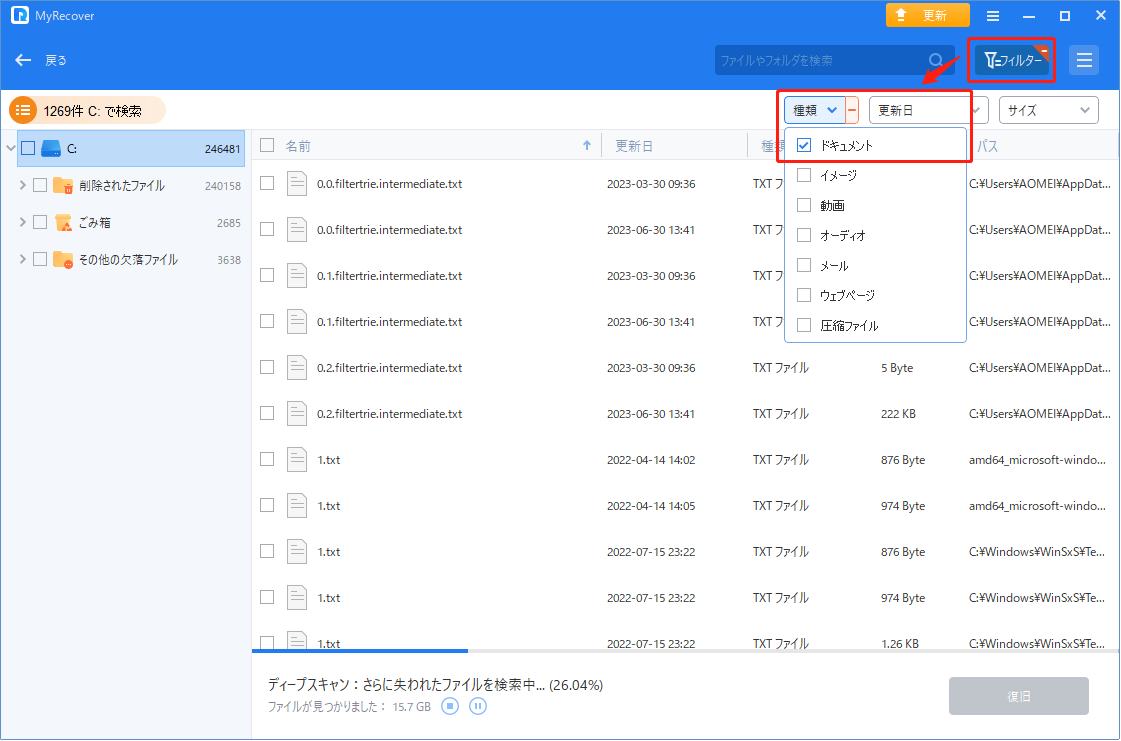The height and width of the screenshot is (741, 1121).
Task: Check the イメージ filter option
Action: pos(804,176)
